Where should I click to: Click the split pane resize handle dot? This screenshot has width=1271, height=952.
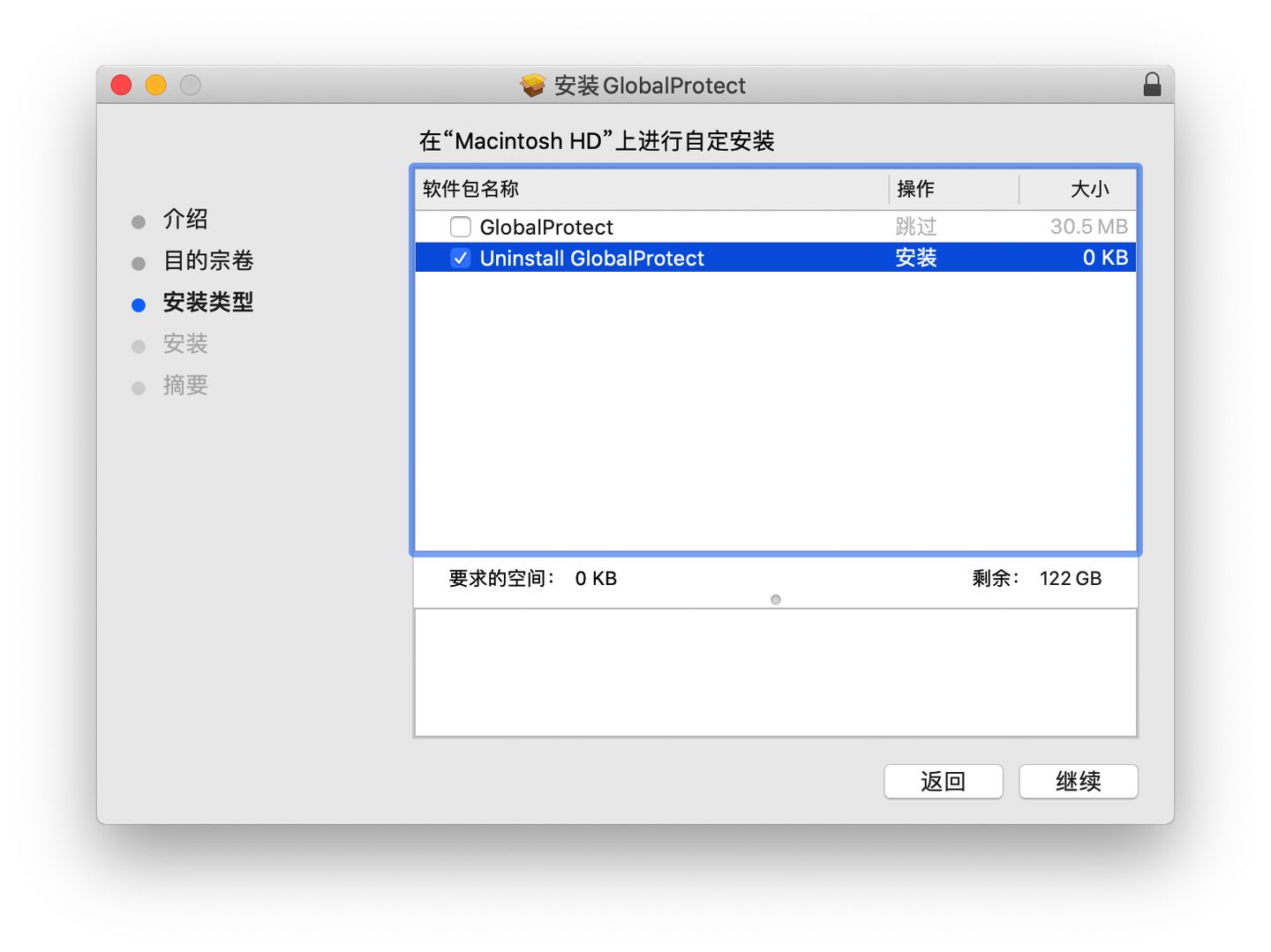(776, 600)
